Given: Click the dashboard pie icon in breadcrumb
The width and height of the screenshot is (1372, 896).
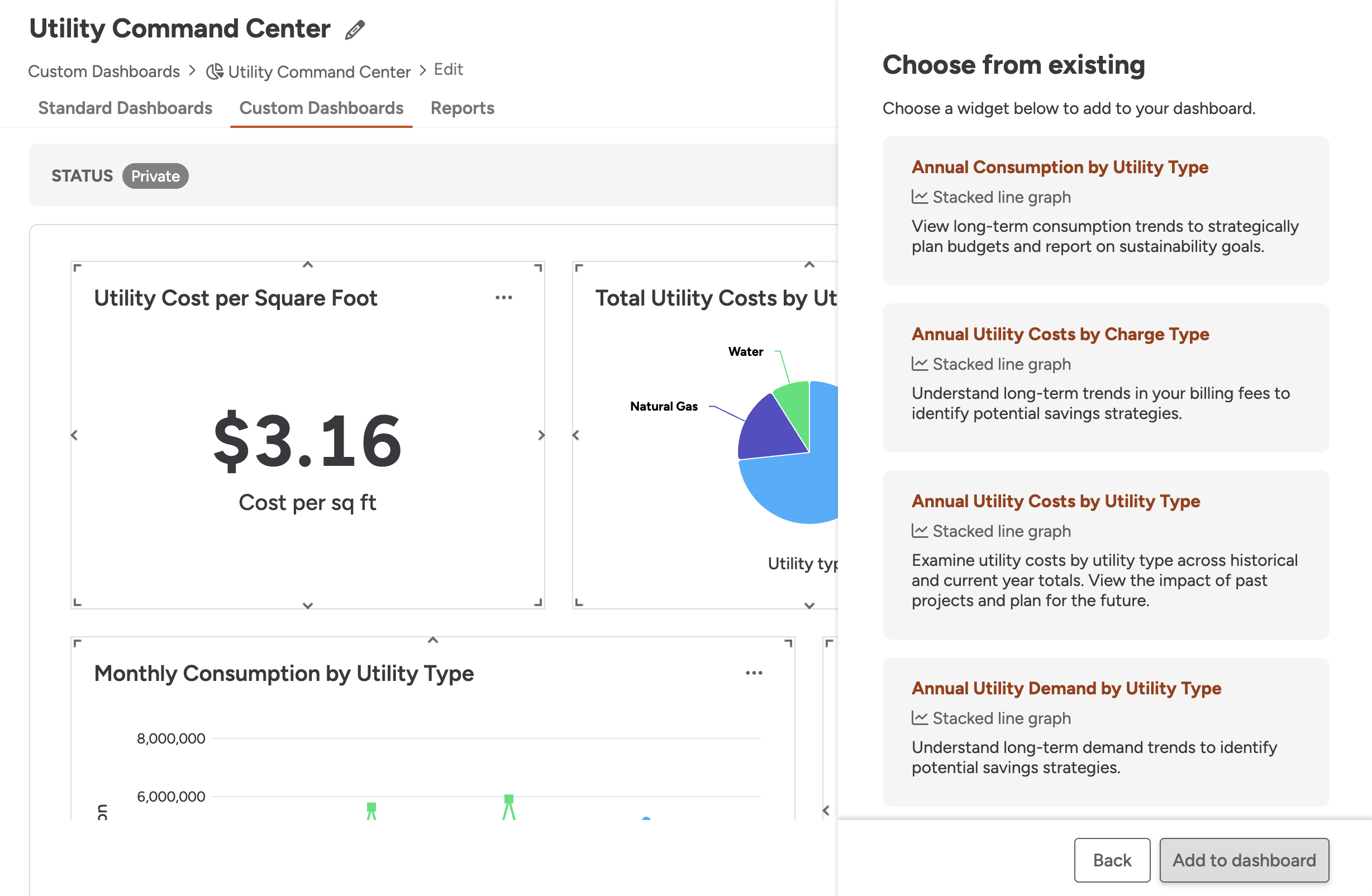Looking at the screenshot, I should coord(215,72).
